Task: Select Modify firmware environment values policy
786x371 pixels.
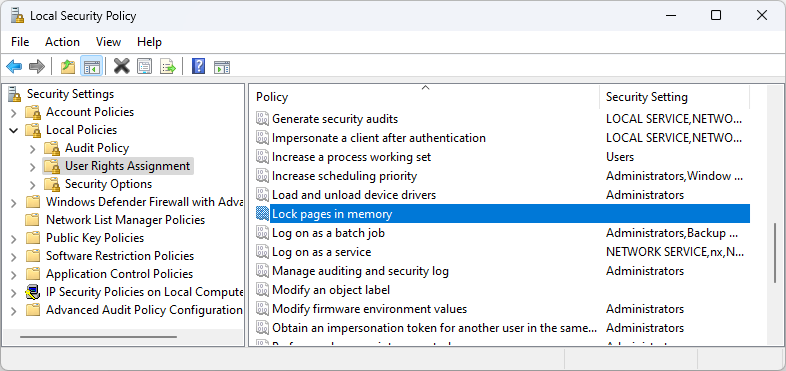Action: (x=369, y=309)
